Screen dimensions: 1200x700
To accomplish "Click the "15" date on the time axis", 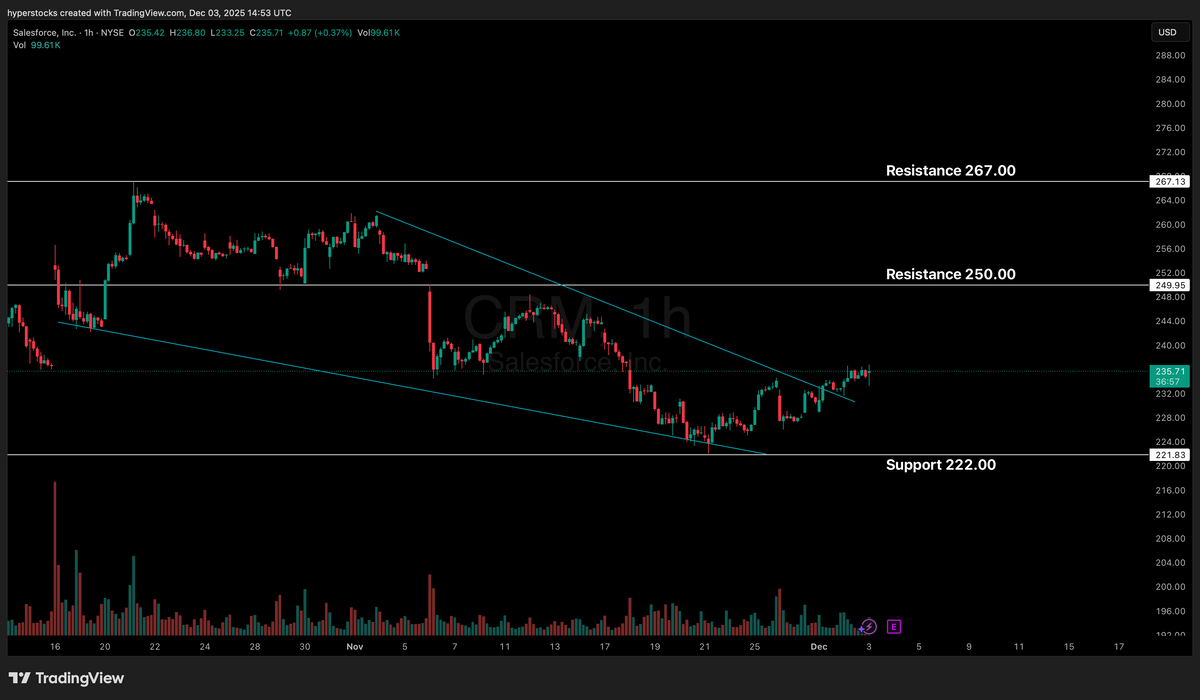I will (1068, 647).
